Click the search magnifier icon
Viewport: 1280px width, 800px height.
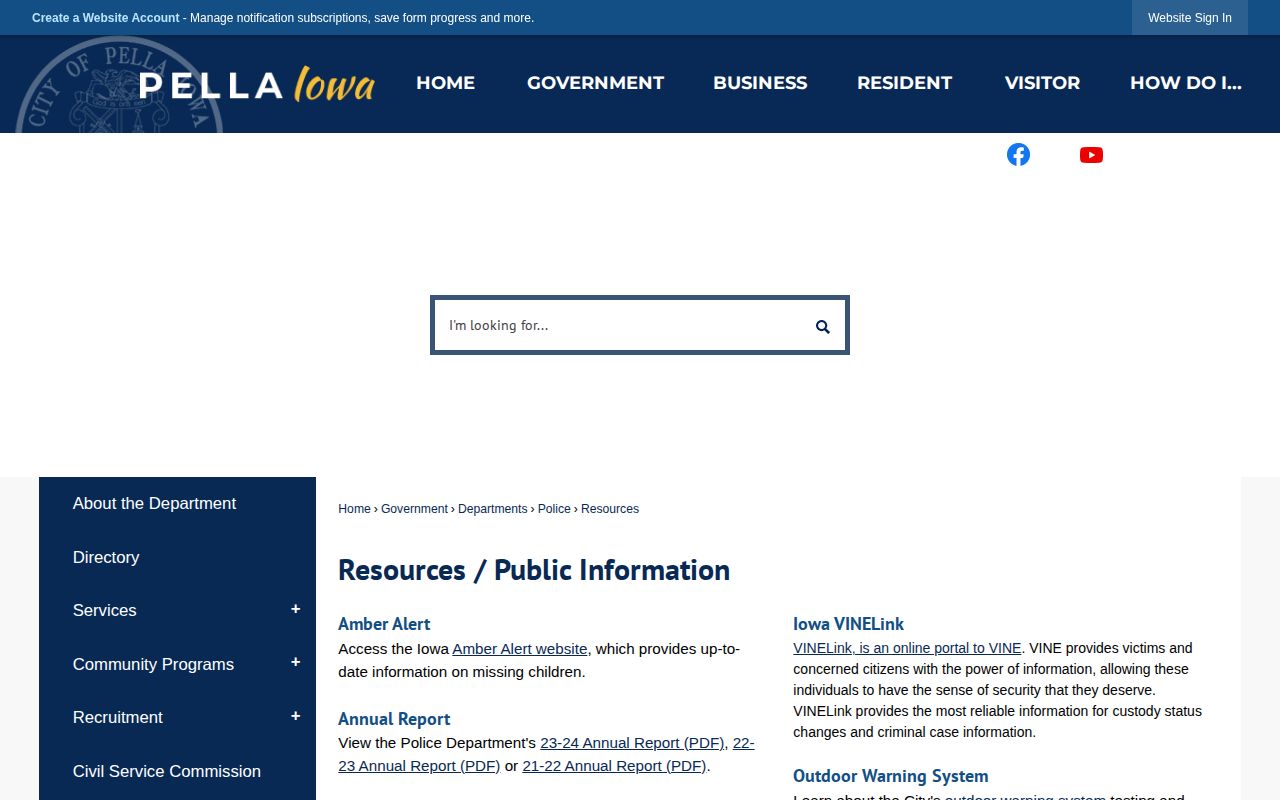(822, 326)
